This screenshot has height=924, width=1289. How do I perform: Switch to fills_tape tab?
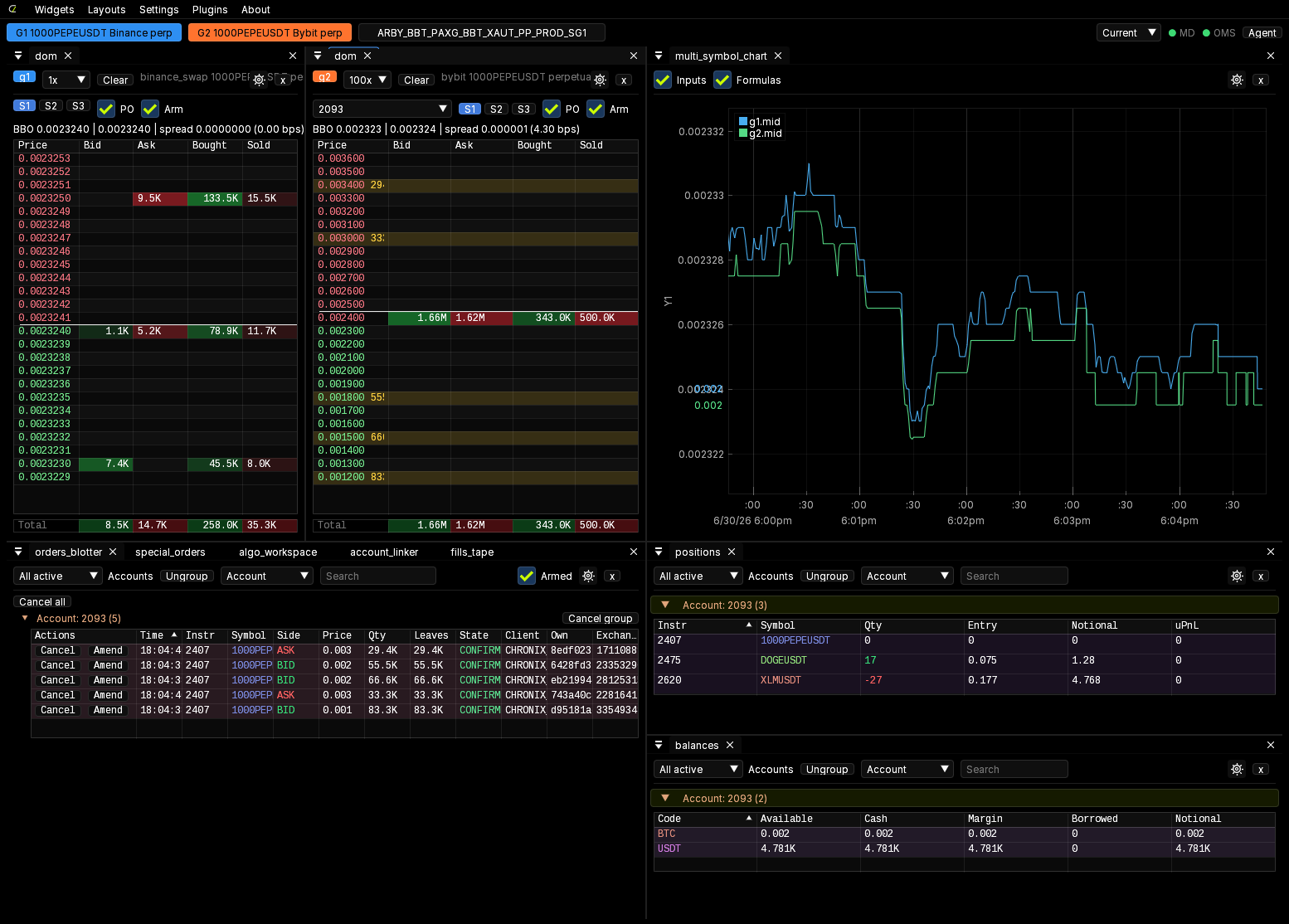tap(472, 552)
